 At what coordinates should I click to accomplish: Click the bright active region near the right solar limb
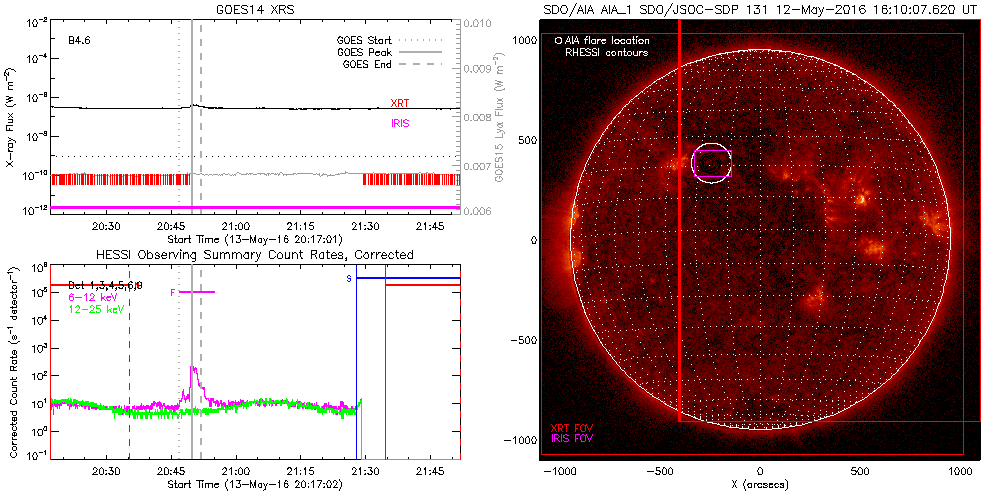(x=933, y=222)
